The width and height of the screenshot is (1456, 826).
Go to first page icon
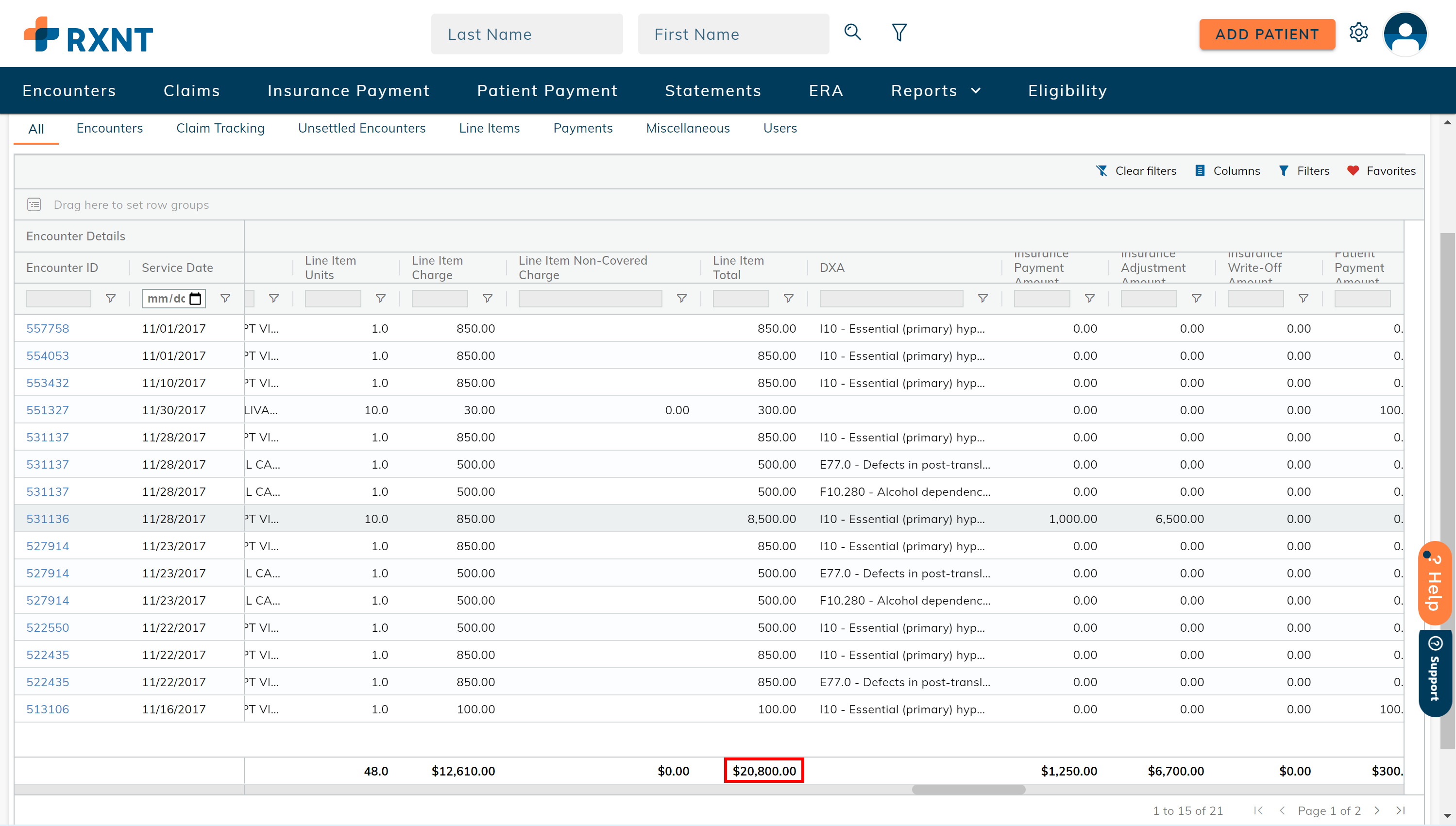tap(1258, 810)
